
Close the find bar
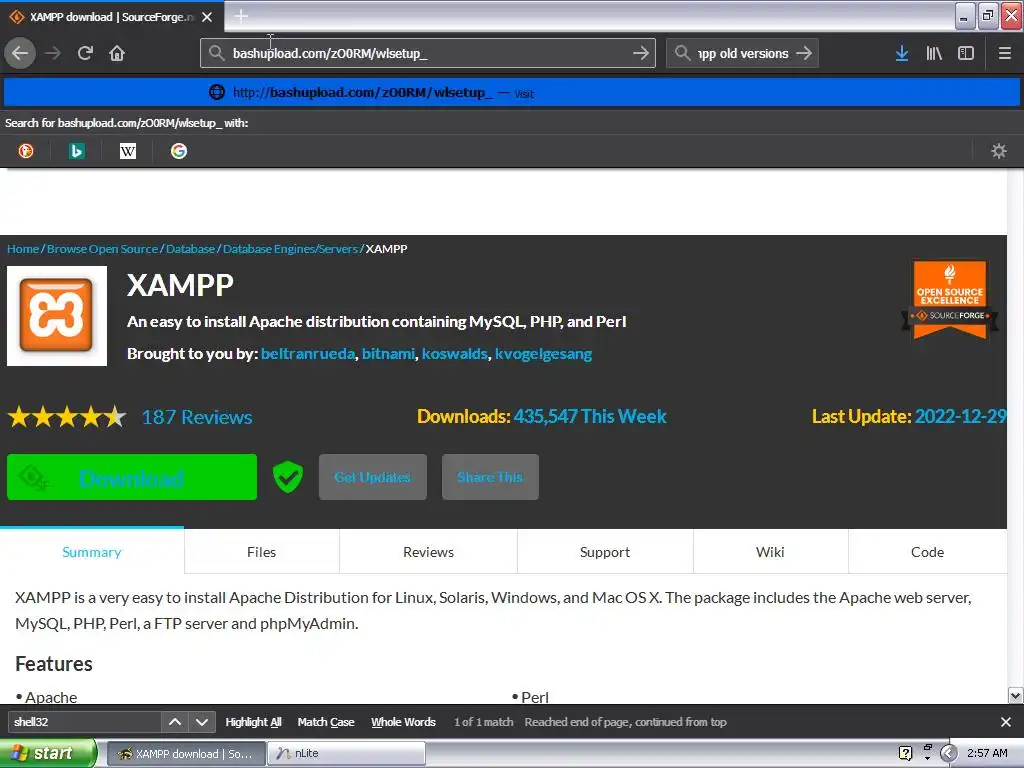point(1005,722)
